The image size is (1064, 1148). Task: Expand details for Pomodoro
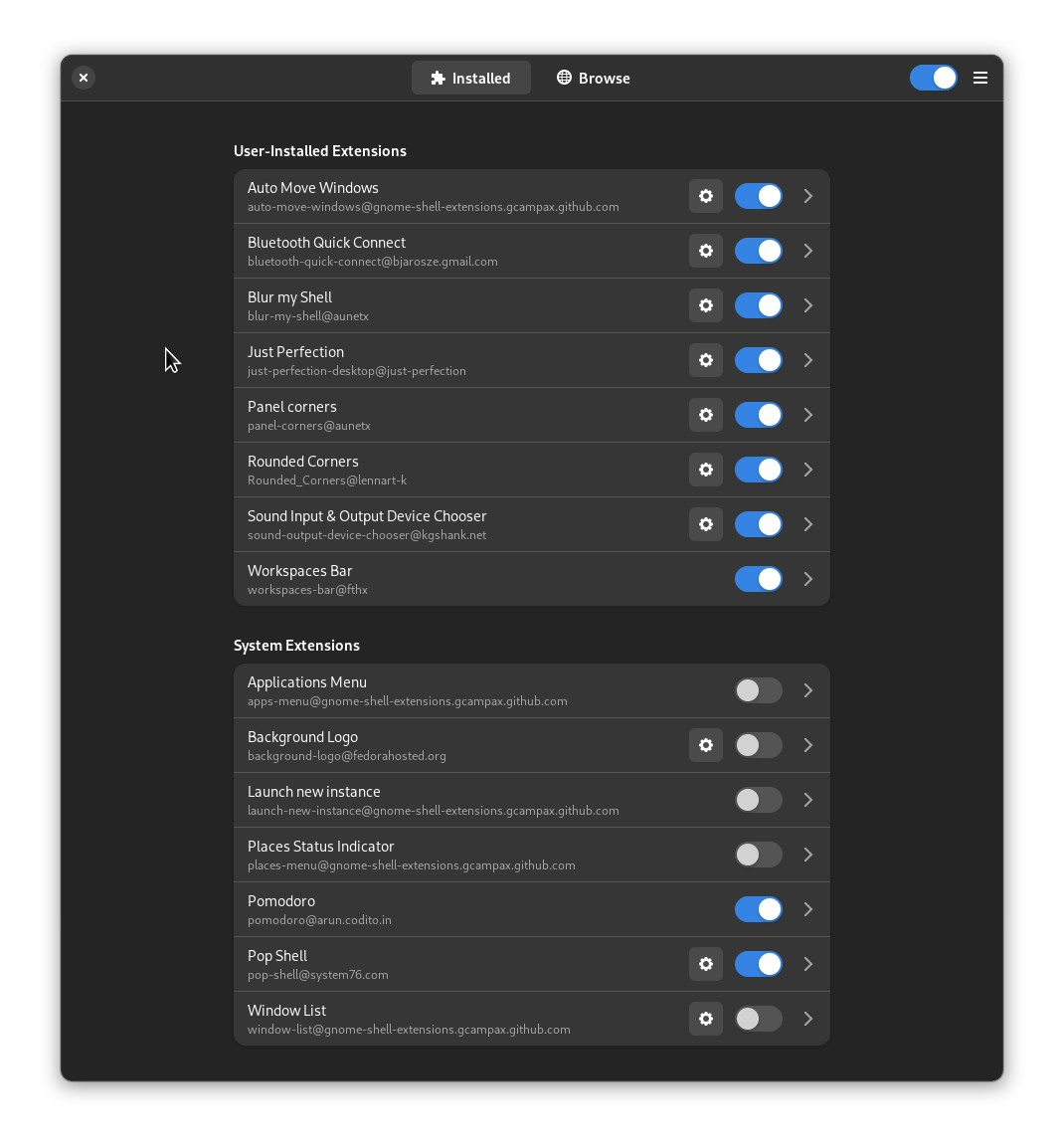tap(807, 909)
